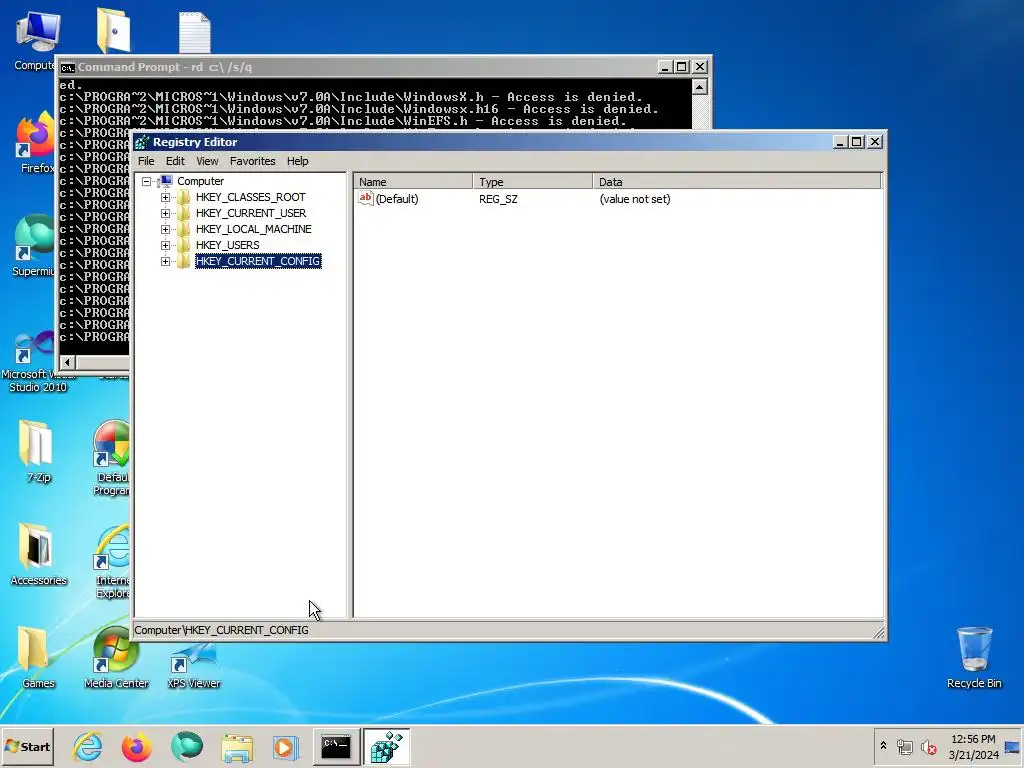The image size is (1024, 768).
Task: Click the (value not set) data cell
Action: pos(635,199)
